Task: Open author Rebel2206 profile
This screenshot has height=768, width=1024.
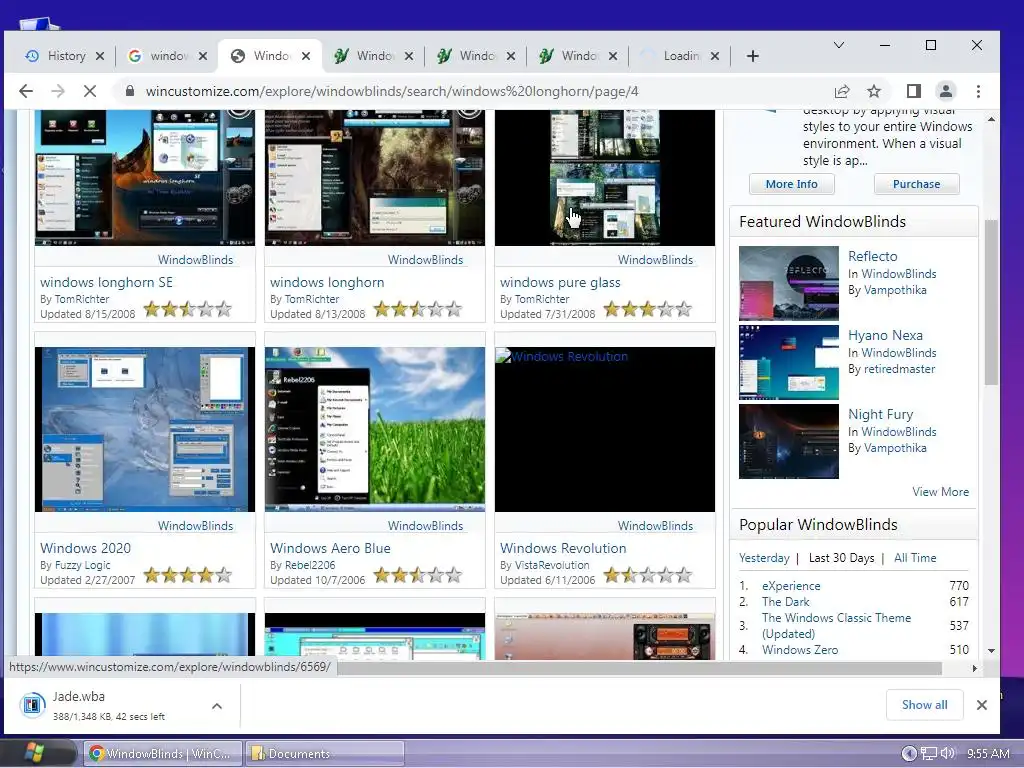Action: pyautogui.click(x=310, y=565)
